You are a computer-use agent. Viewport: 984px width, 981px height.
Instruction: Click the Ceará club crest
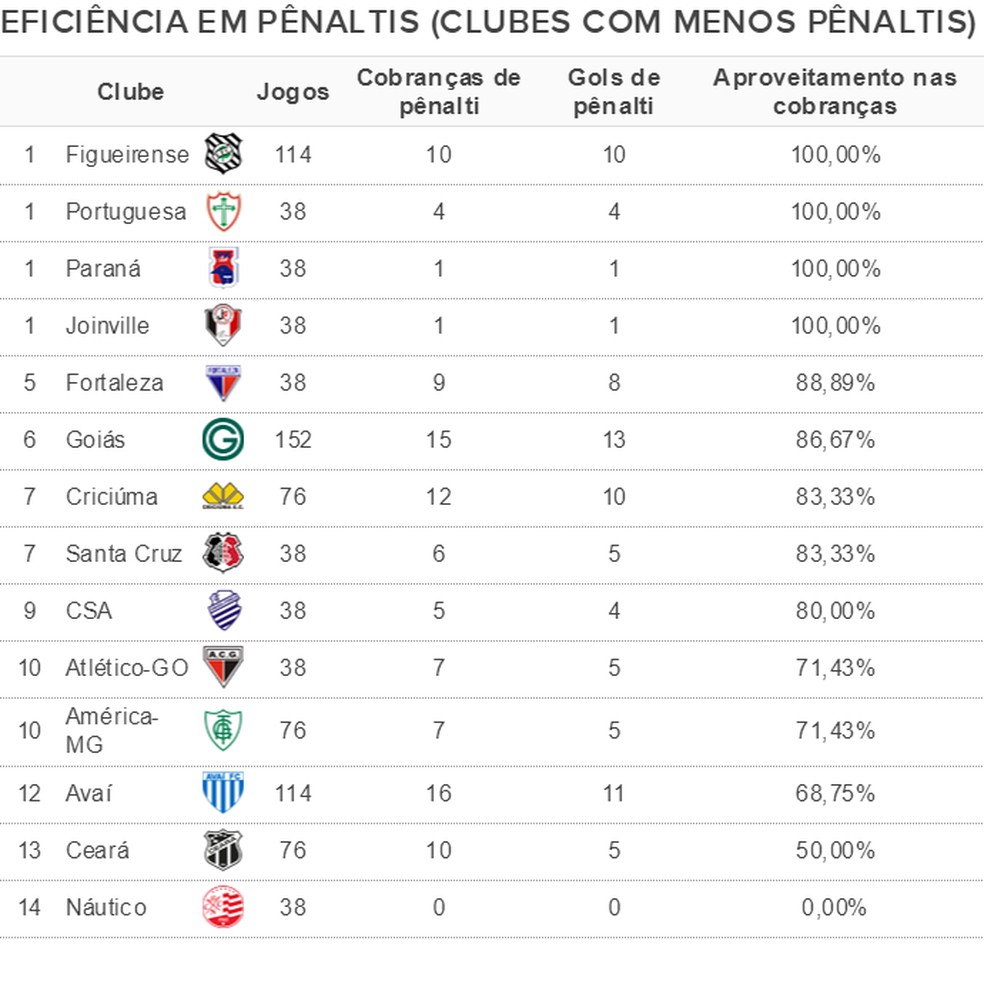coord(223,850)
